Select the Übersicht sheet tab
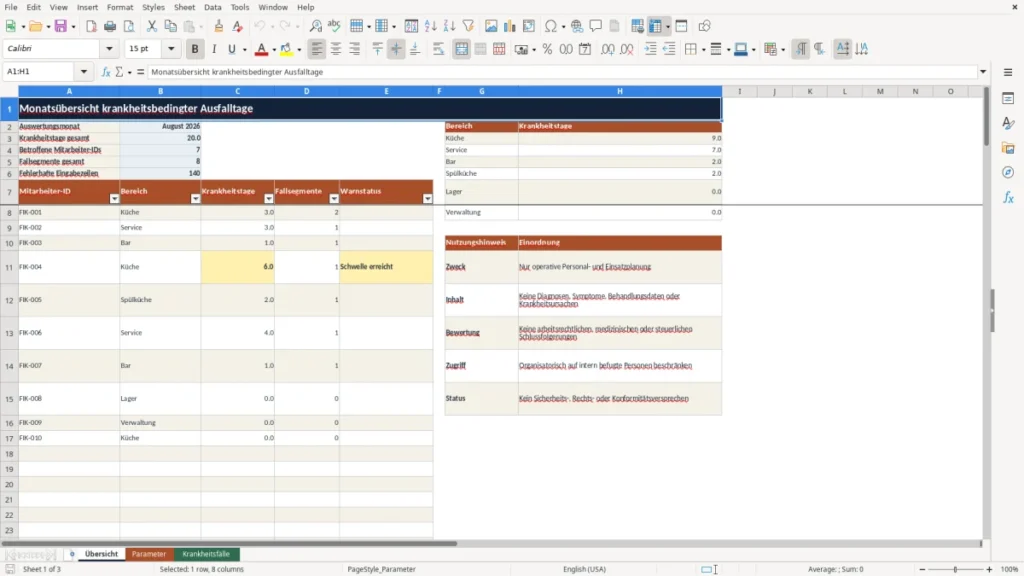Image resolution: width=1024 pixels, height=576 pixels. (x=101, y=554)
